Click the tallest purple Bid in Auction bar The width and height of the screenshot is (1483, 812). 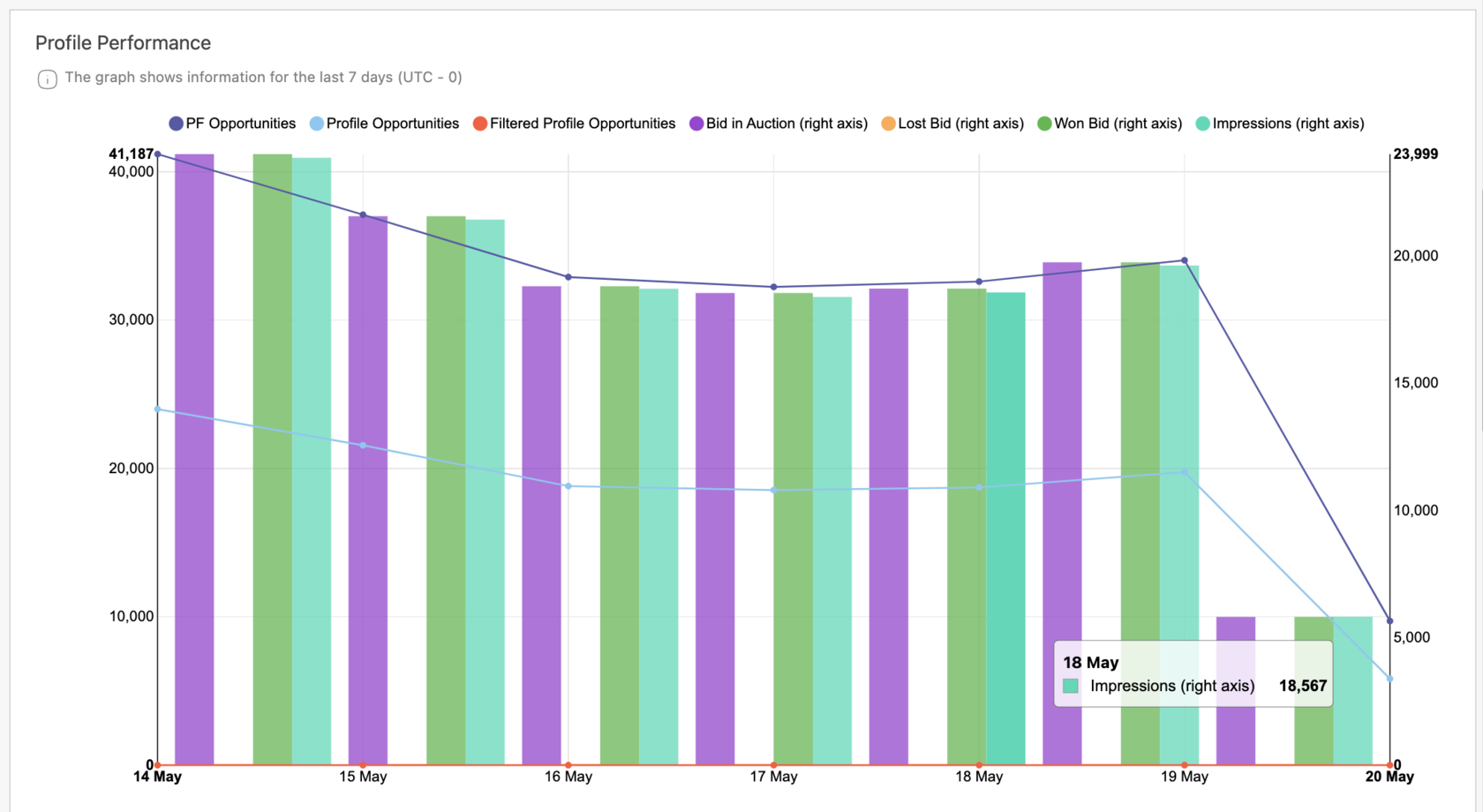pyautogui.click(x=194, y=459)
